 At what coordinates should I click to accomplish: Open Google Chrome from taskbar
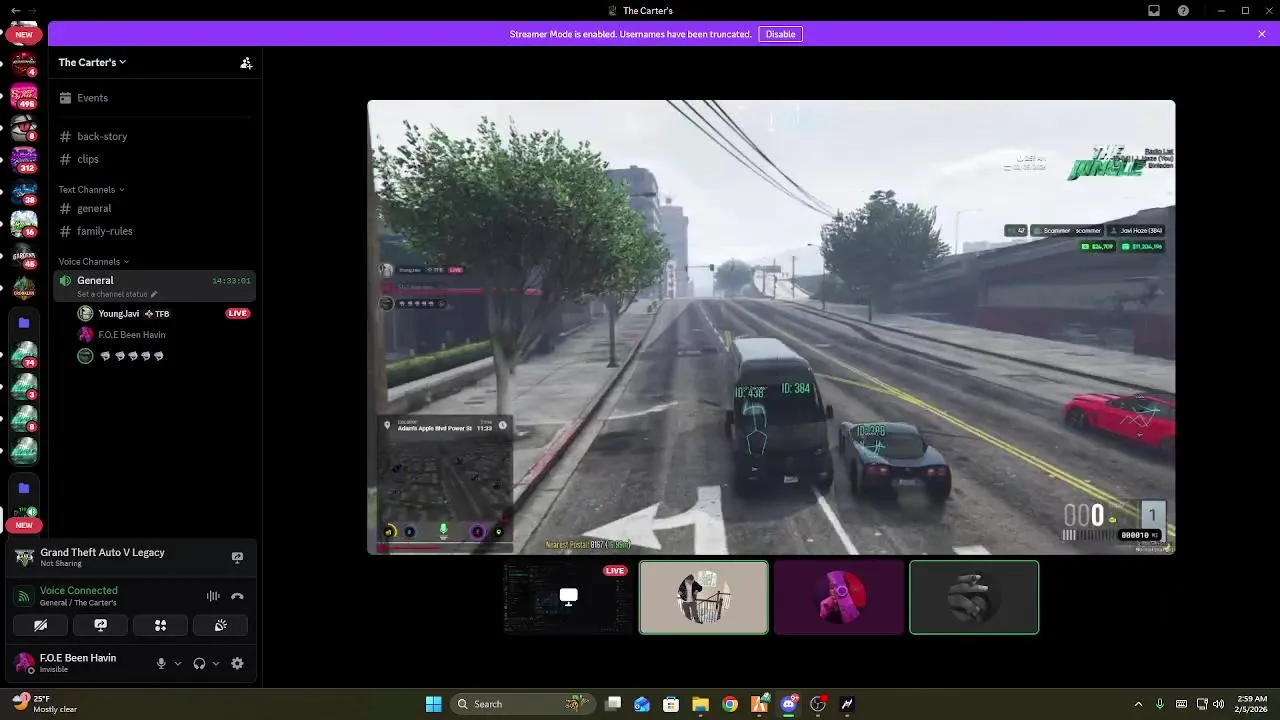click(x=730, y=704)
